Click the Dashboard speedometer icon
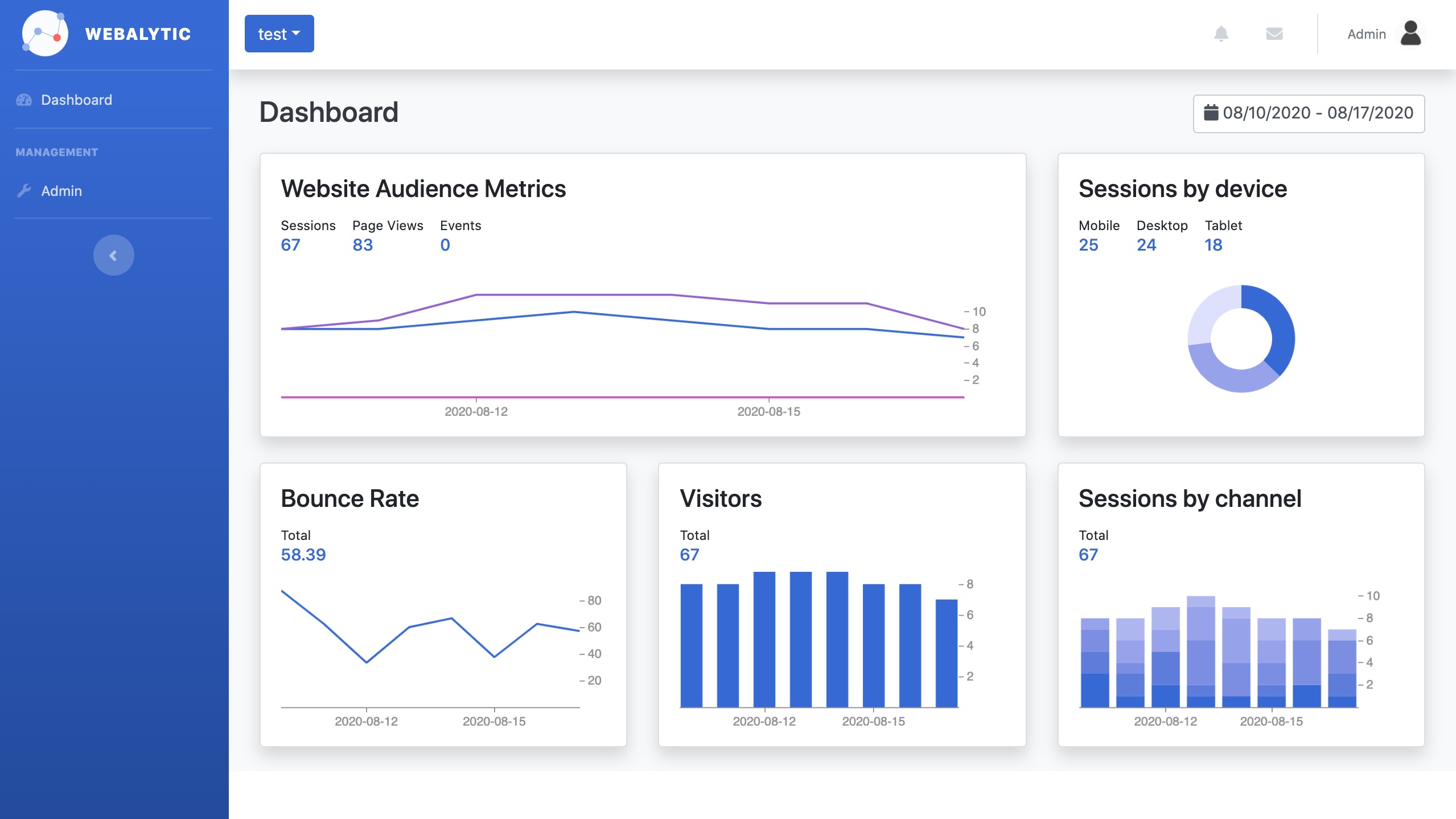 24,100
